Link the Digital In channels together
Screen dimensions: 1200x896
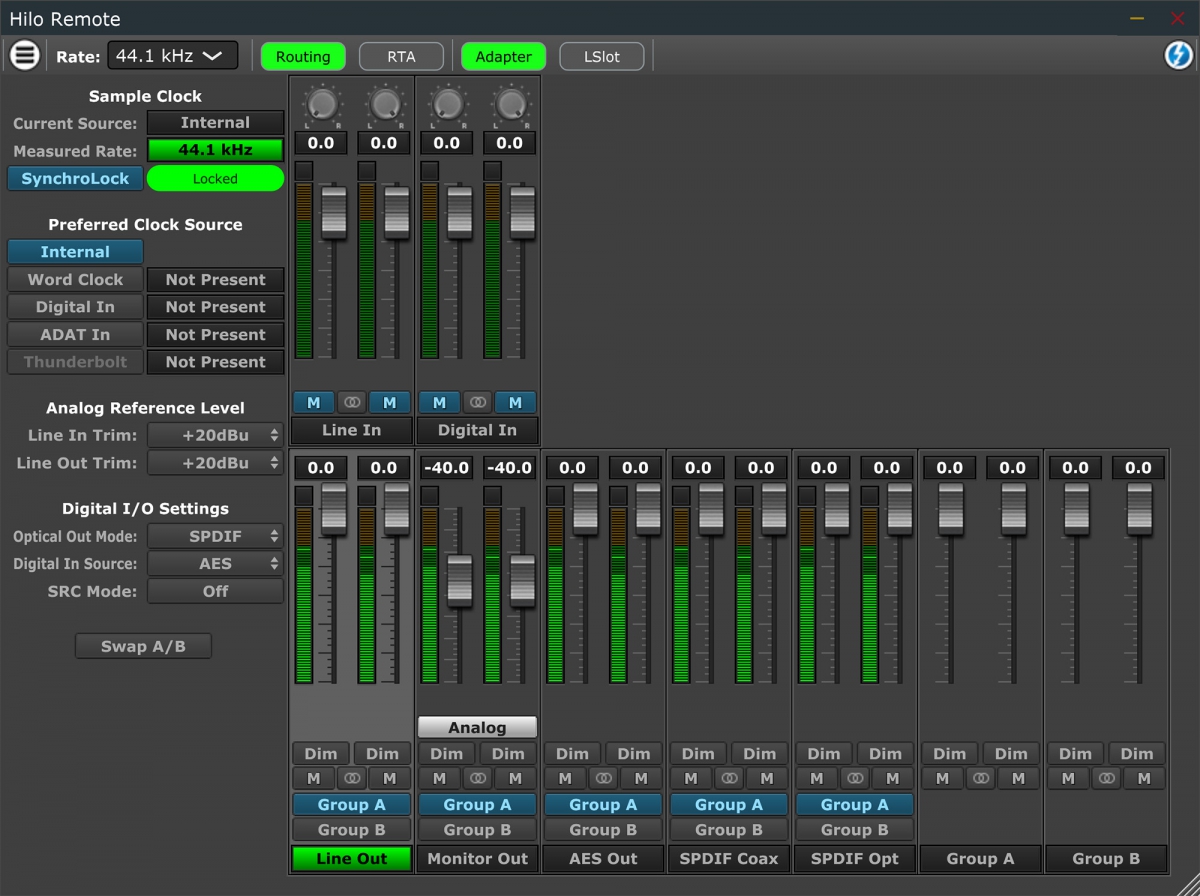point(477,402)
